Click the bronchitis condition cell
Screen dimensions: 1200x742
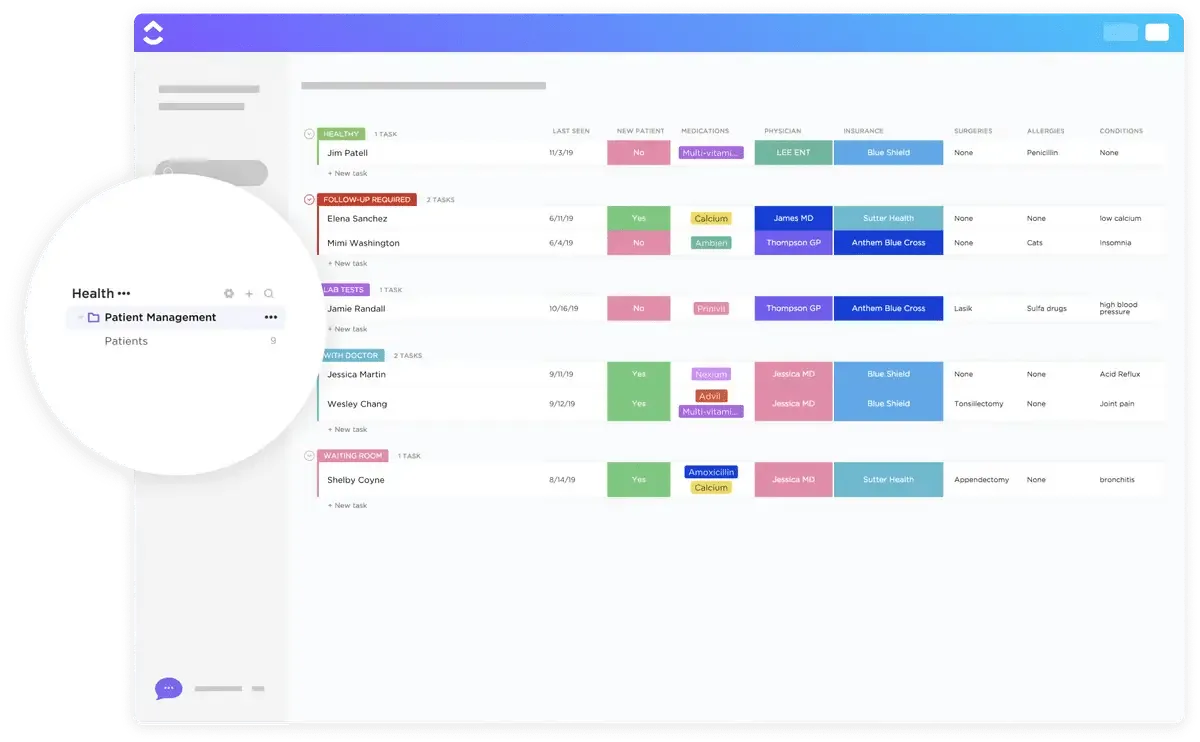point(1117,480)
